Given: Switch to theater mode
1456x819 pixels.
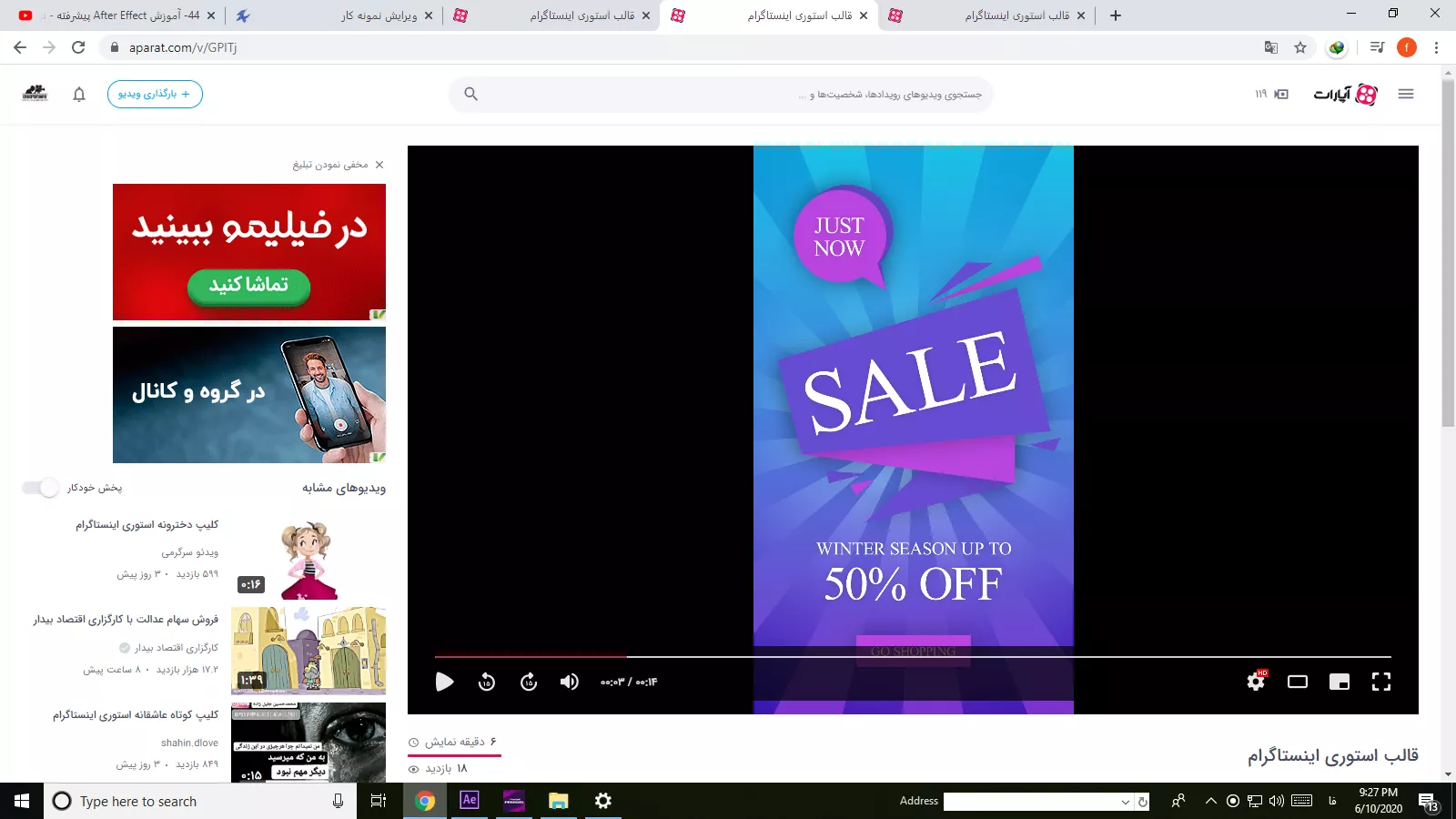Looking at the screenshot, I should [x=1298, y=682].
